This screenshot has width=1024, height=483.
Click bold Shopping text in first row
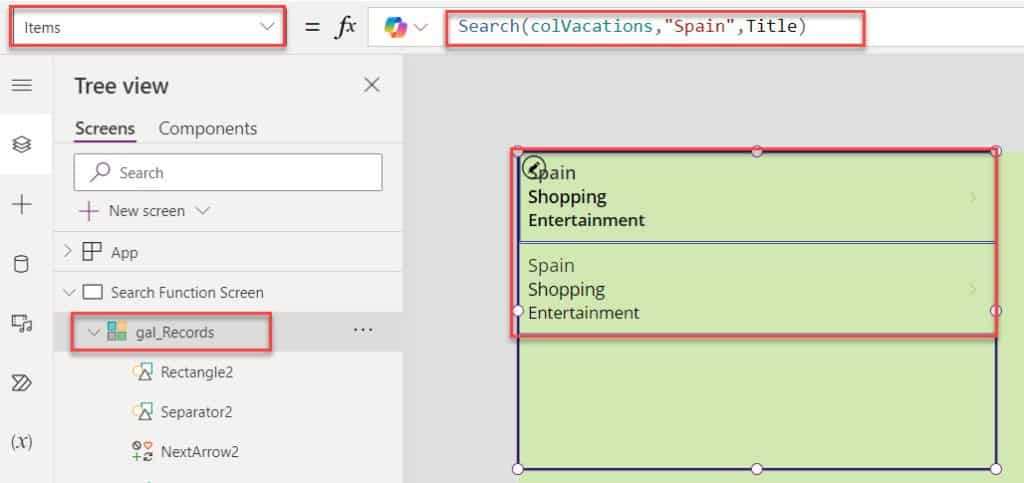[x=567, y=196]
